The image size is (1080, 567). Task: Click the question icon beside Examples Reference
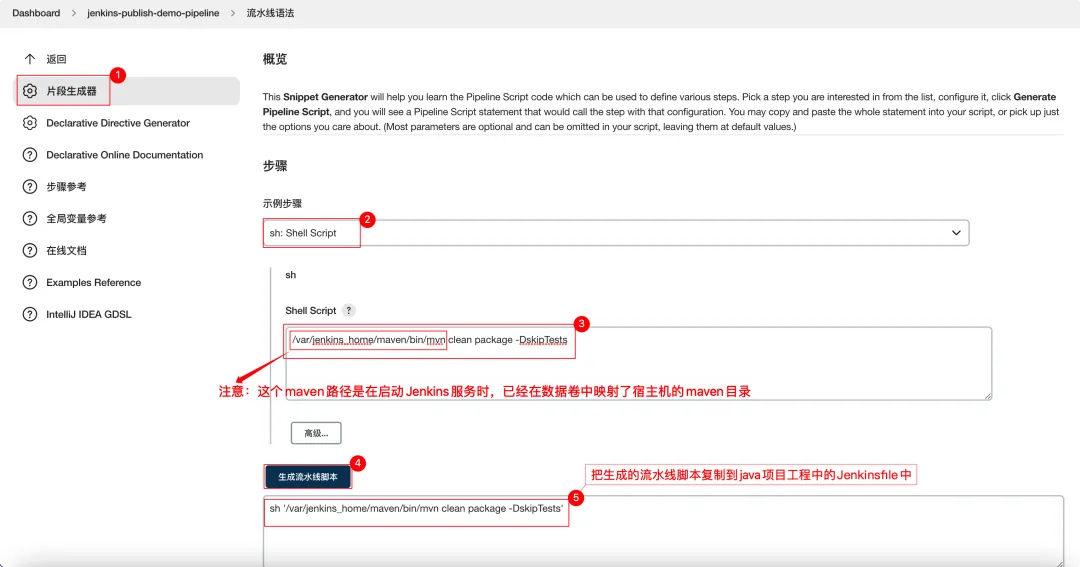point(30,282)
